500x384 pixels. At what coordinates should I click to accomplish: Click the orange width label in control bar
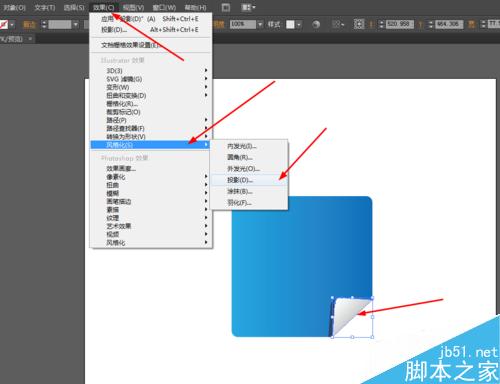(471, 24)
